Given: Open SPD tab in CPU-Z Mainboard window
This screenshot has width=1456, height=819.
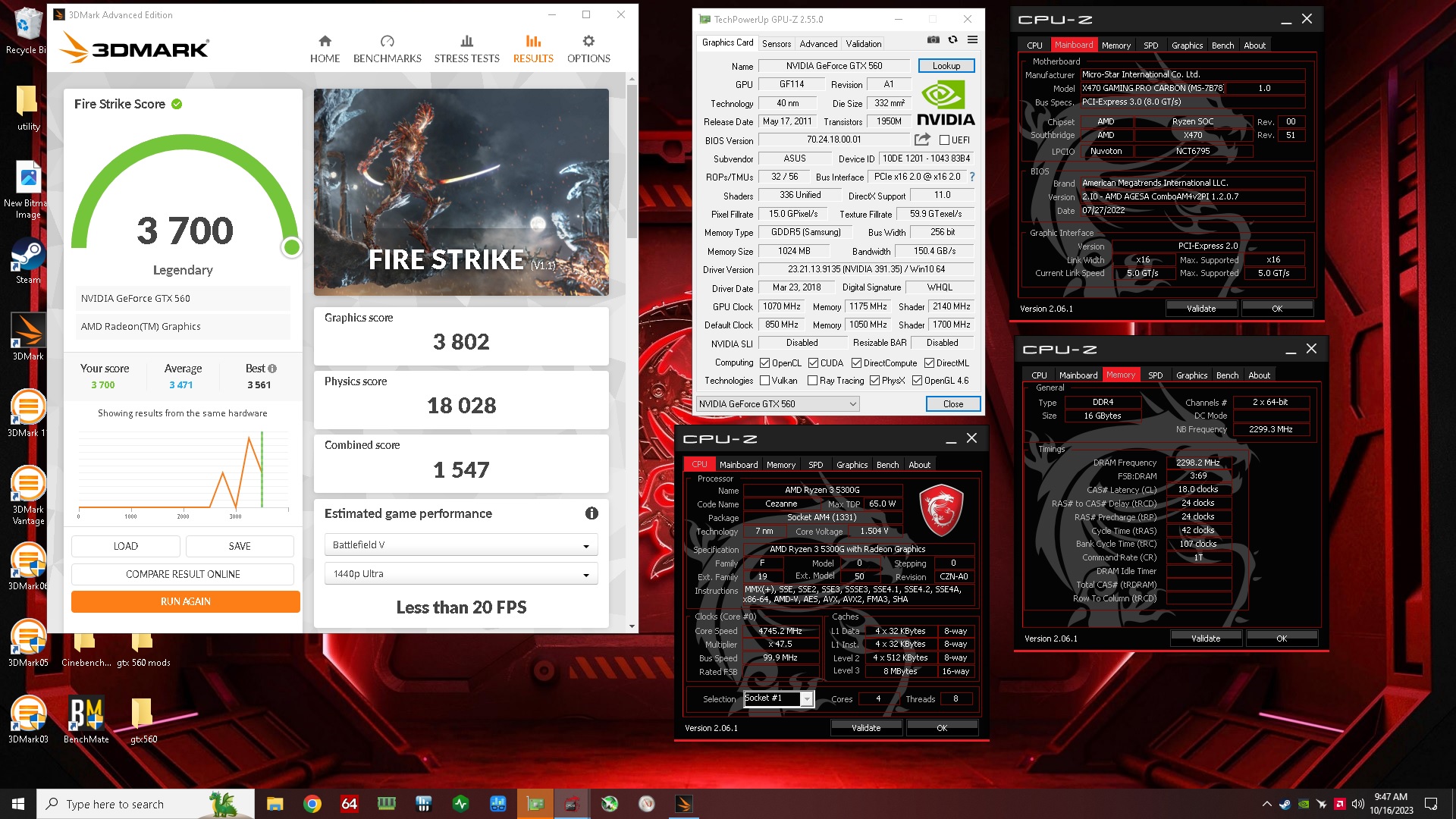Looking at the screenshot, I should [x=1150, y=45].
